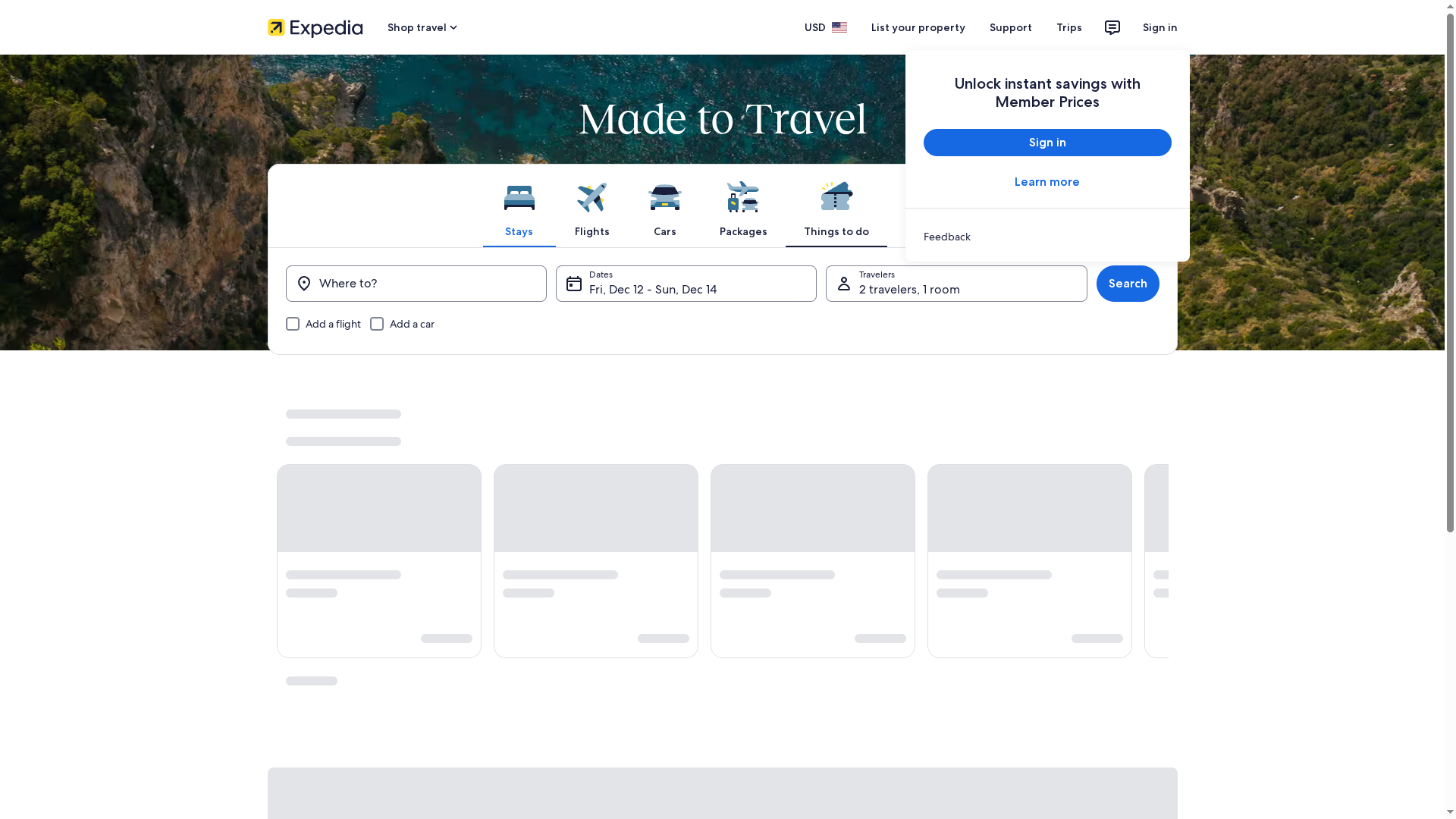The height and width of the screenshot is (819, 1456).
Task: Click the blue Sign in button
Action: pos(1046,143)
